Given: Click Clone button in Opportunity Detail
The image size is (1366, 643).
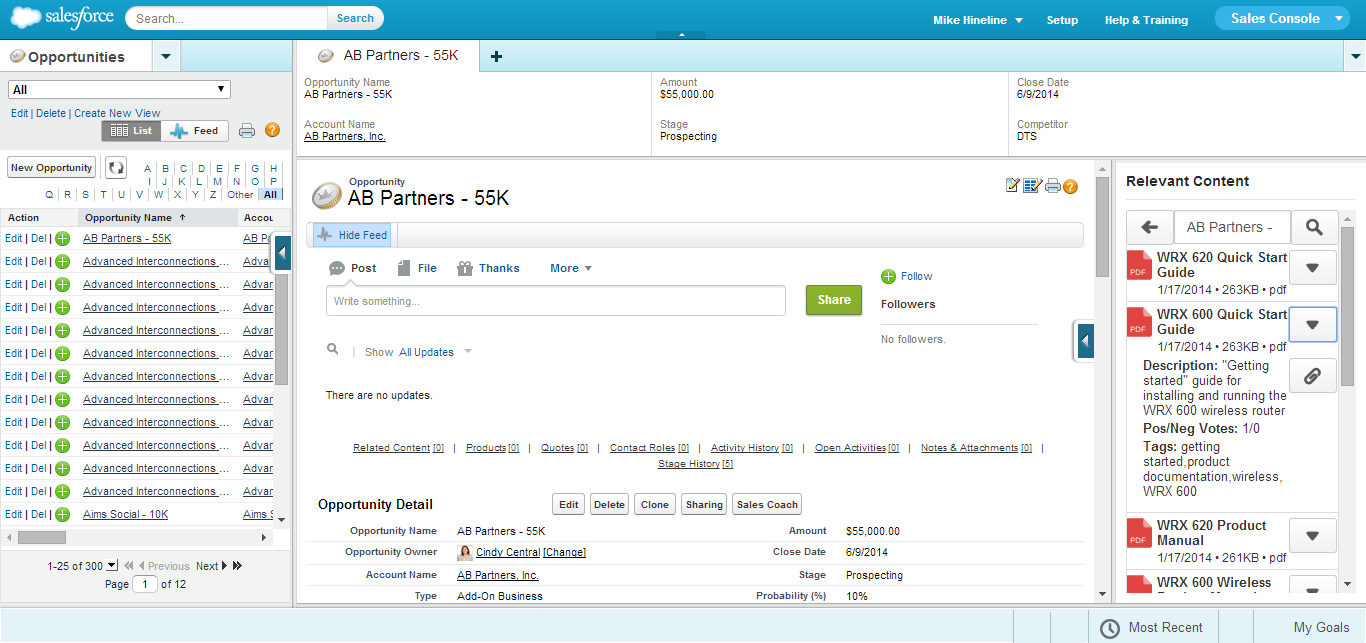Looking at the screenshot, I should (x=655, y=505).
